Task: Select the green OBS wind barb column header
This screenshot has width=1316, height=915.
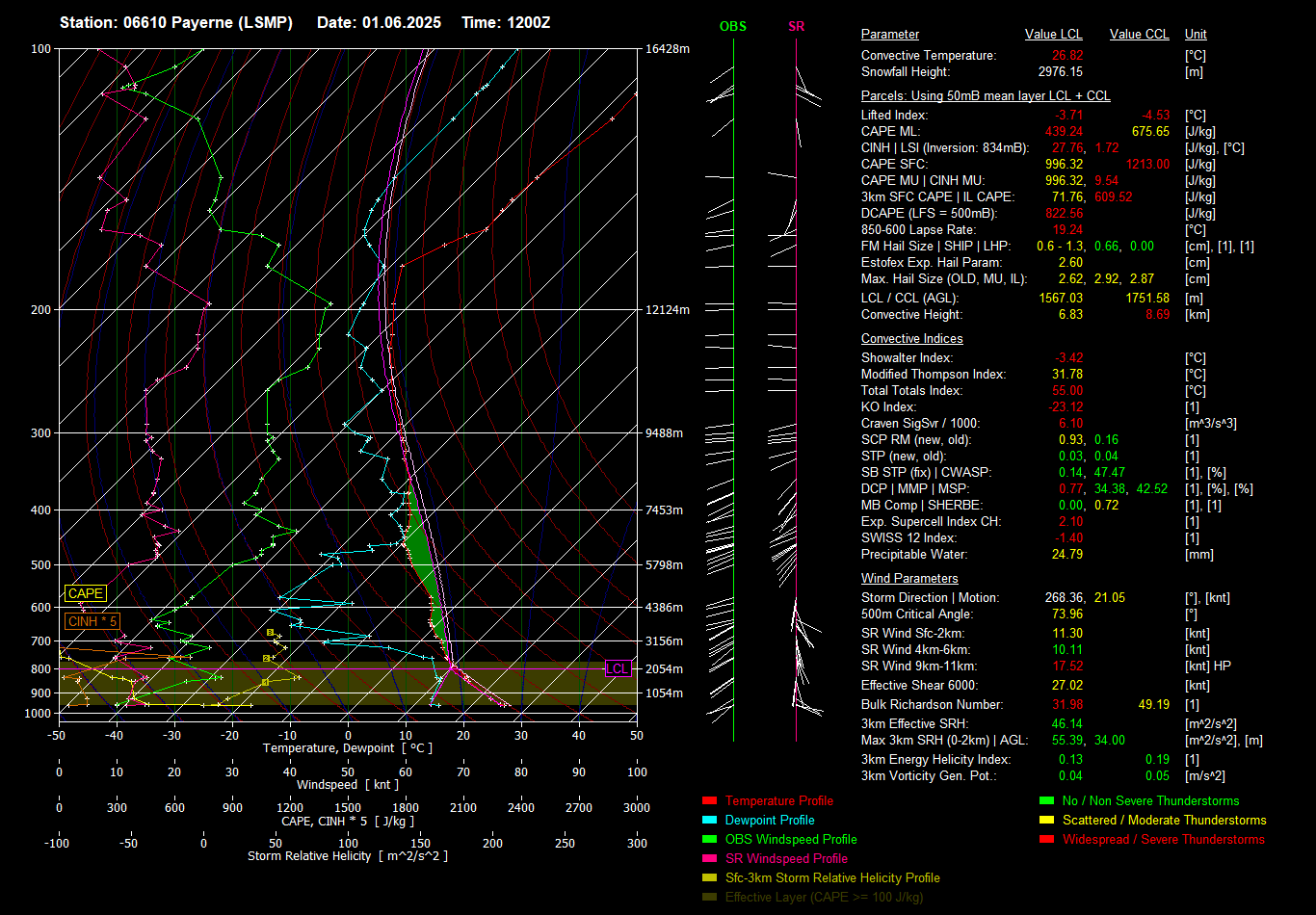Action: point(732,27)
